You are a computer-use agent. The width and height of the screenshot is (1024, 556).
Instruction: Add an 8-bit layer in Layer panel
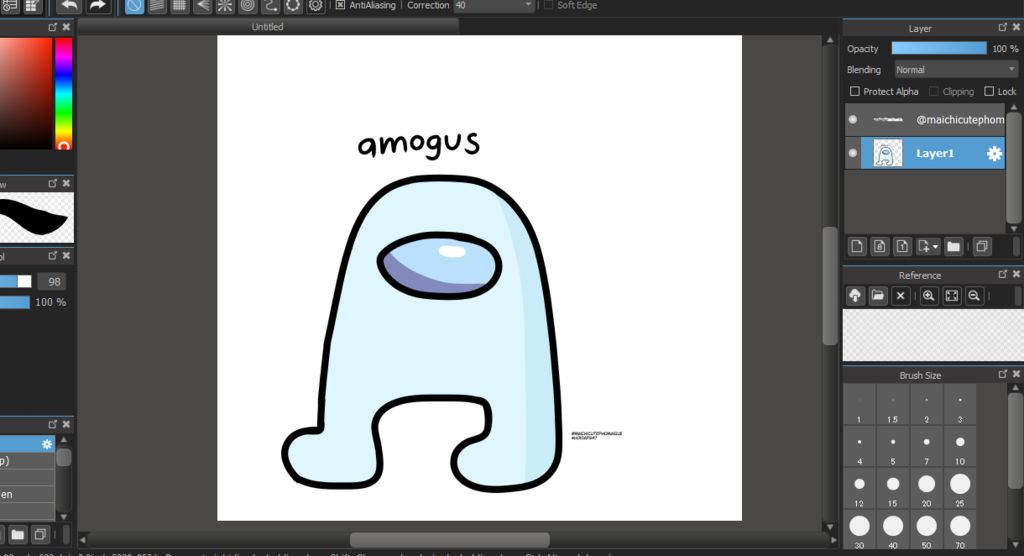(880, 246)
